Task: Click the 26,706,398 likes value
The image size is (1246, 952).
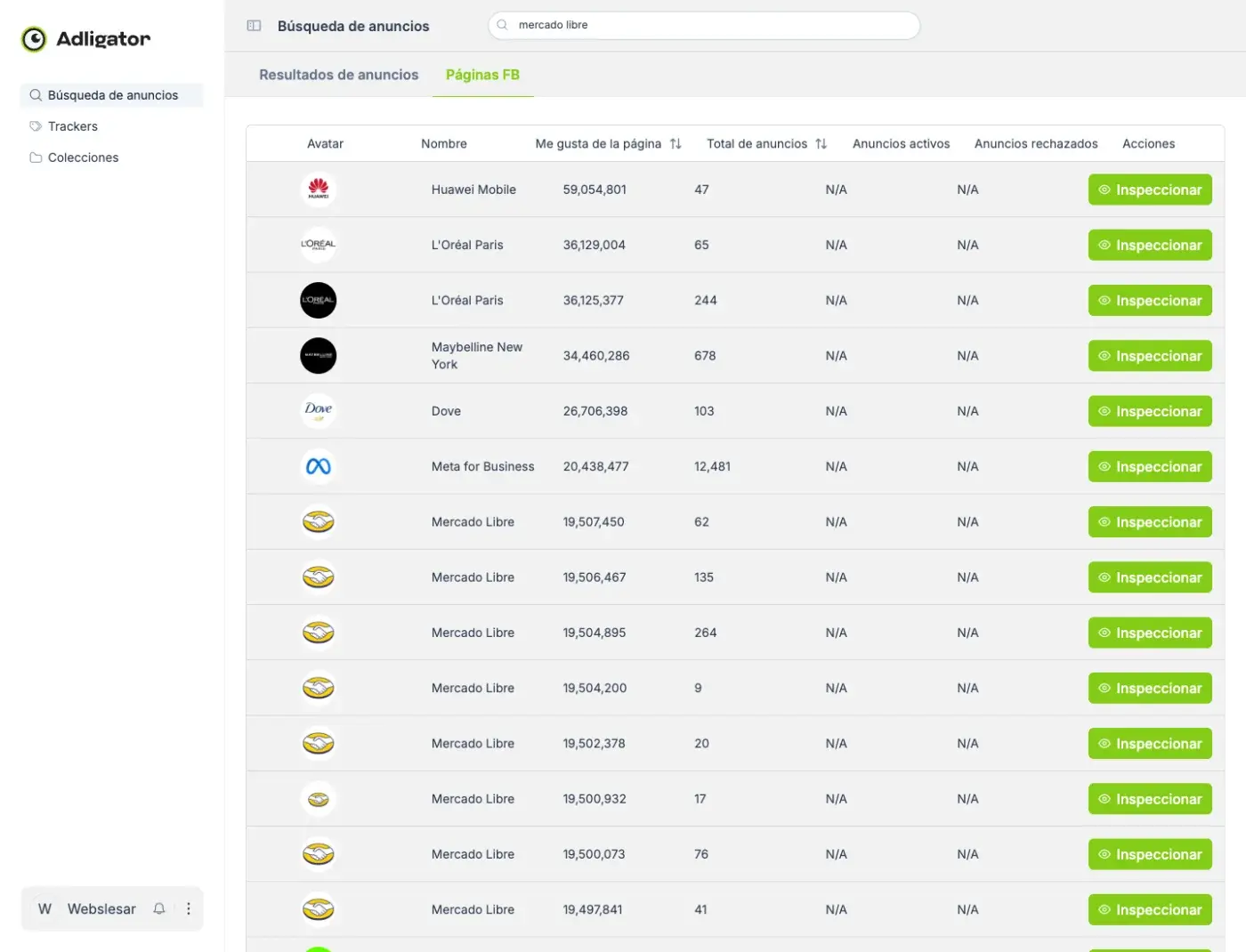Action: coord(595,411)
